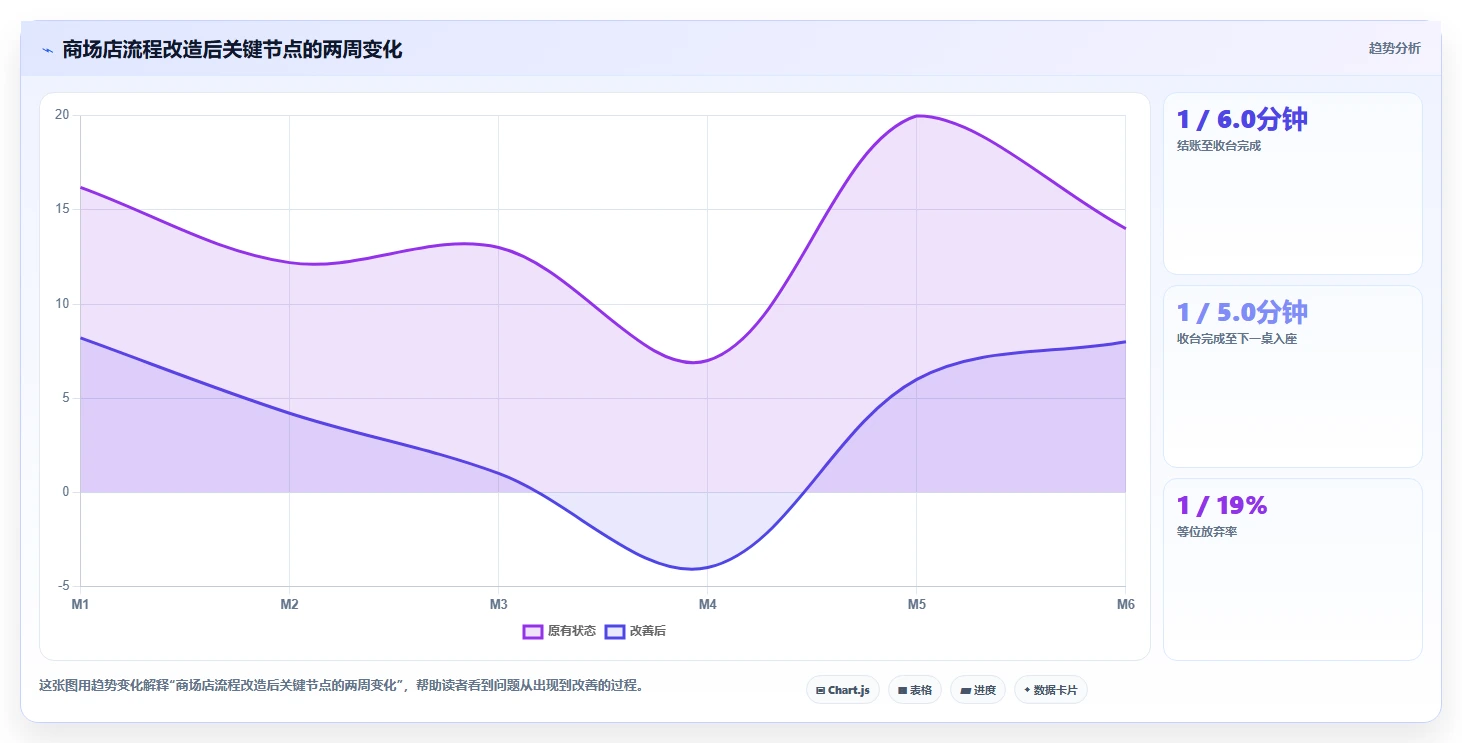Click the M6 x-axis label
Viewport: 1462px width, 743px height.
(x=1126, y=605)
